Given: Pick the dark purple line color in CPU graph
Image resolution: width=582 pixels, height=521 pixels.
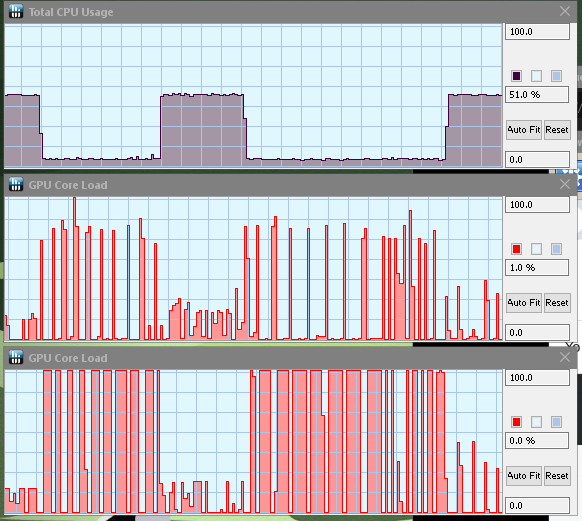Looking at the screenshot, I should (516, 76).
